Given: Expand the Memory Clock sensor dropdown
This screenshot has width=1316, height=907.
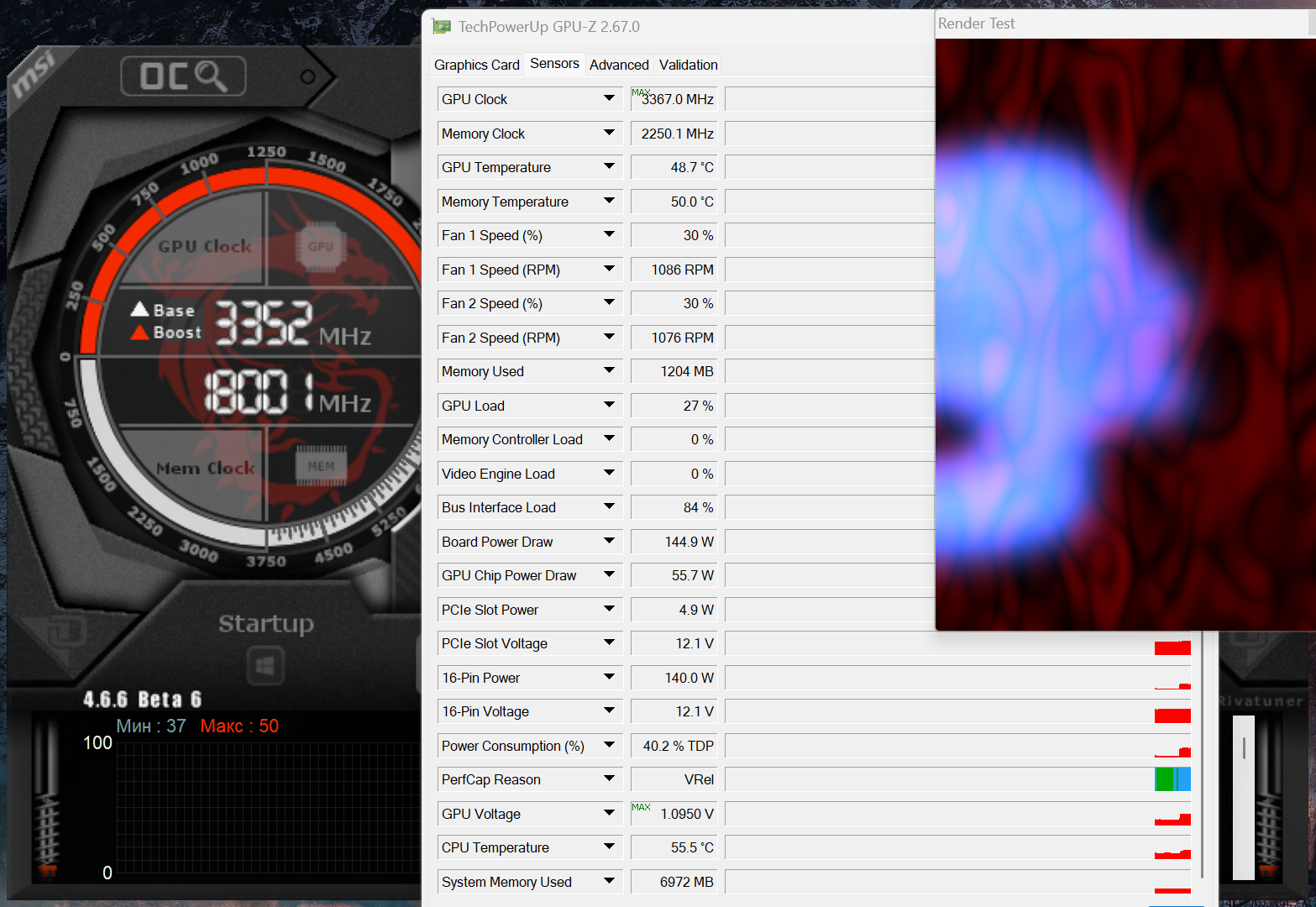Looking at the screenshot, I should click(610, 134).
